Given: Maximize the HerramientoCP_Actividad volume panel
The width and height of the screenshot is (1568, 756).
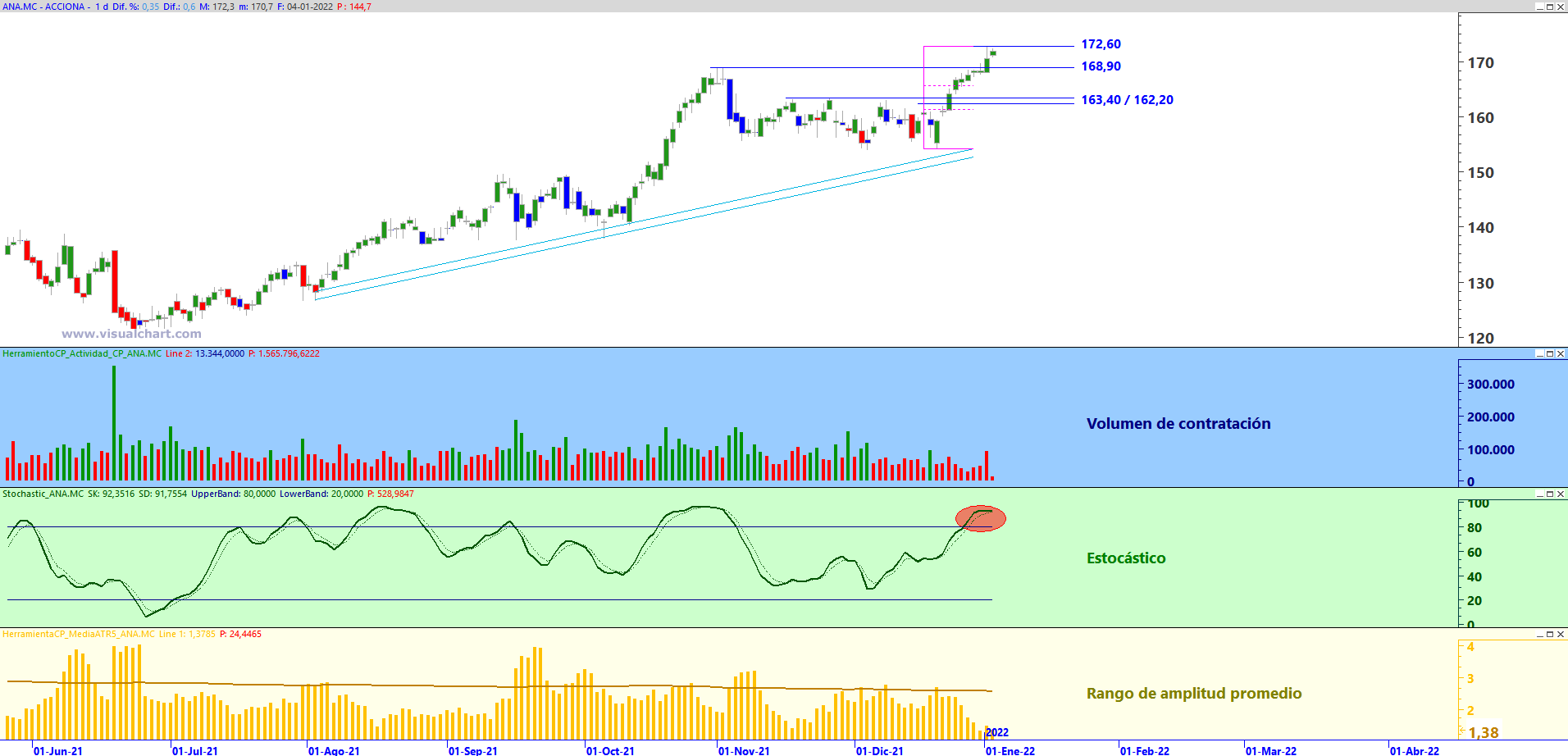Looking at the screenshot, I should point(1550,353).
